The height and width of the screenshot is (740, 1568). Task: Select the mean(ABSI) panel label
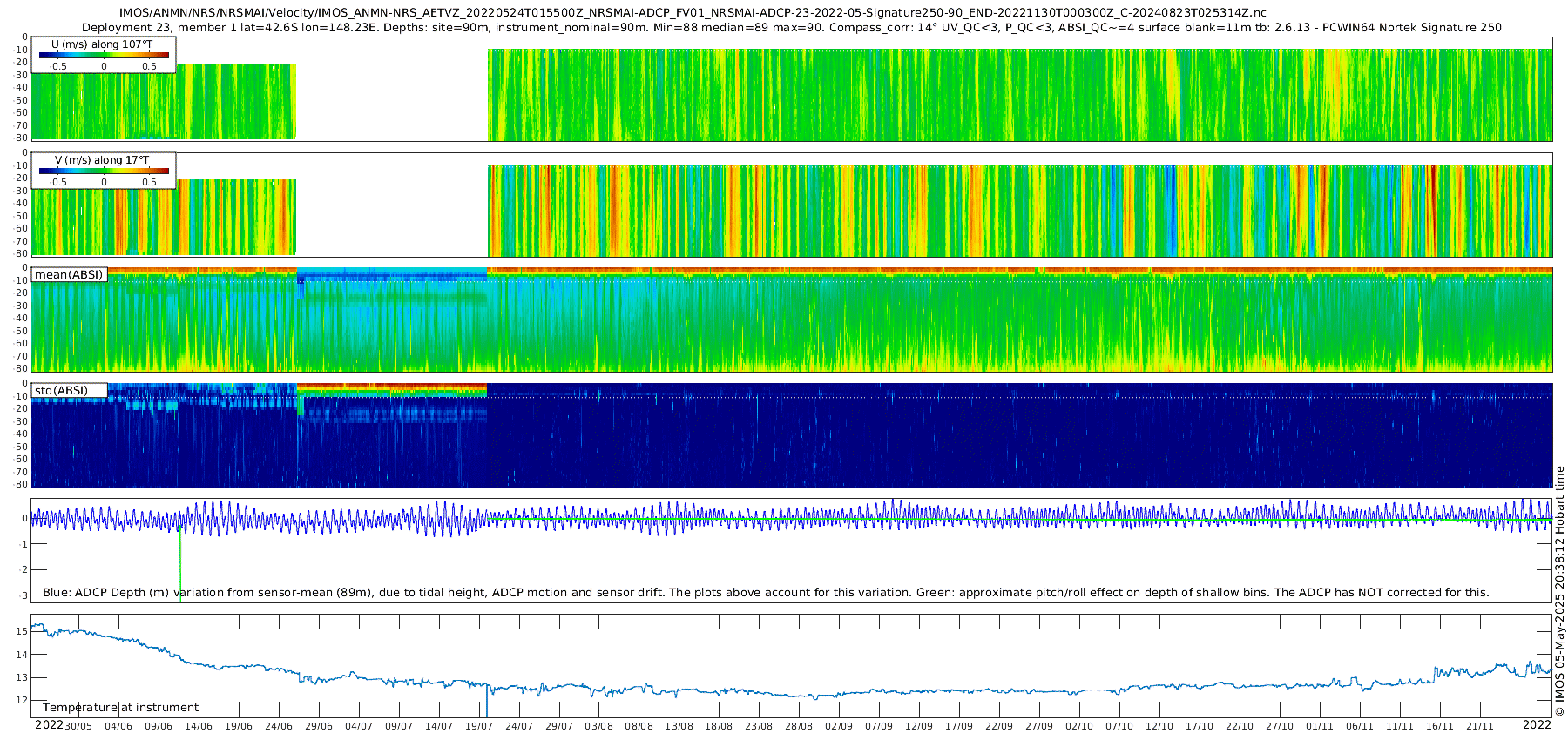pyautogui.click(x=69, y=275)
